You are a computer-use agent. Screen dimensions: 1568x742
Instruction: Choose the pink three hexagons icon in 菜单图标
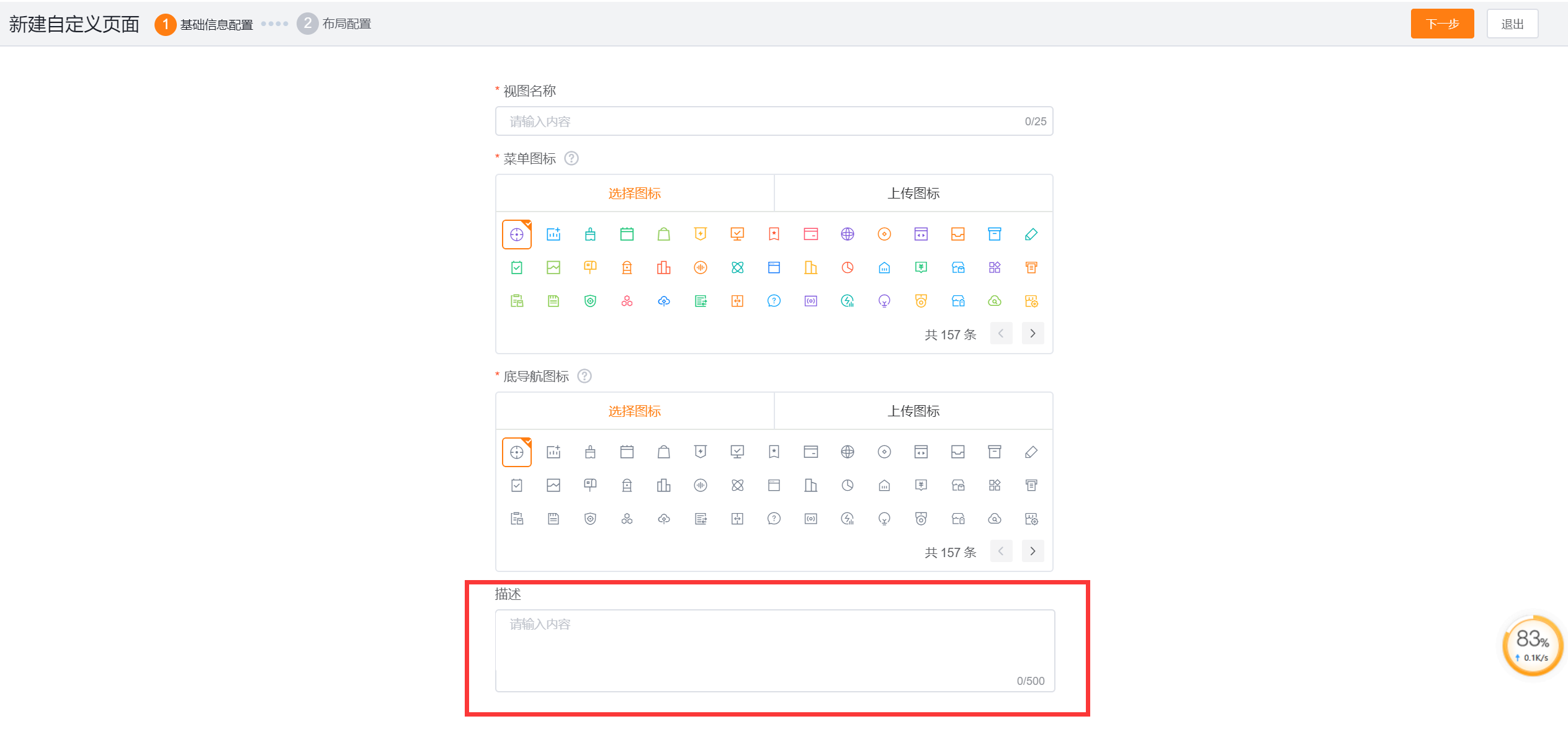click(627, 302)
